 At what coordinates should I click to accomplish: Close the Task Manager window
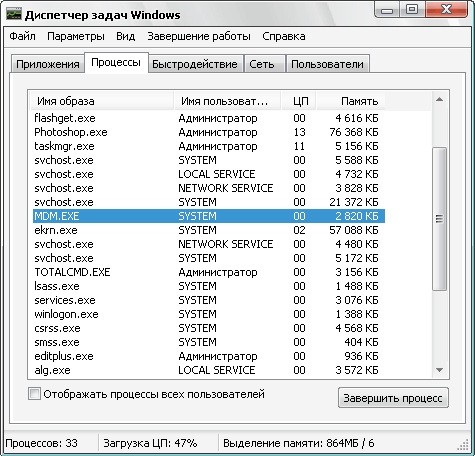point(446,9)
